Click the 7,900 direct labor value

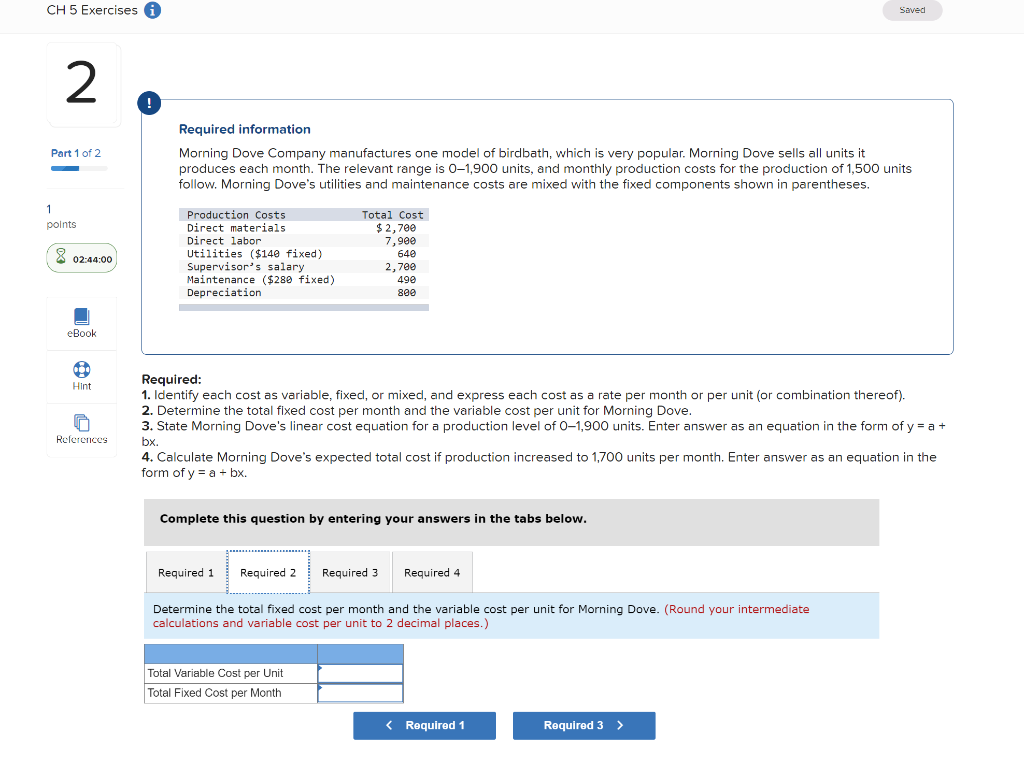400,241
